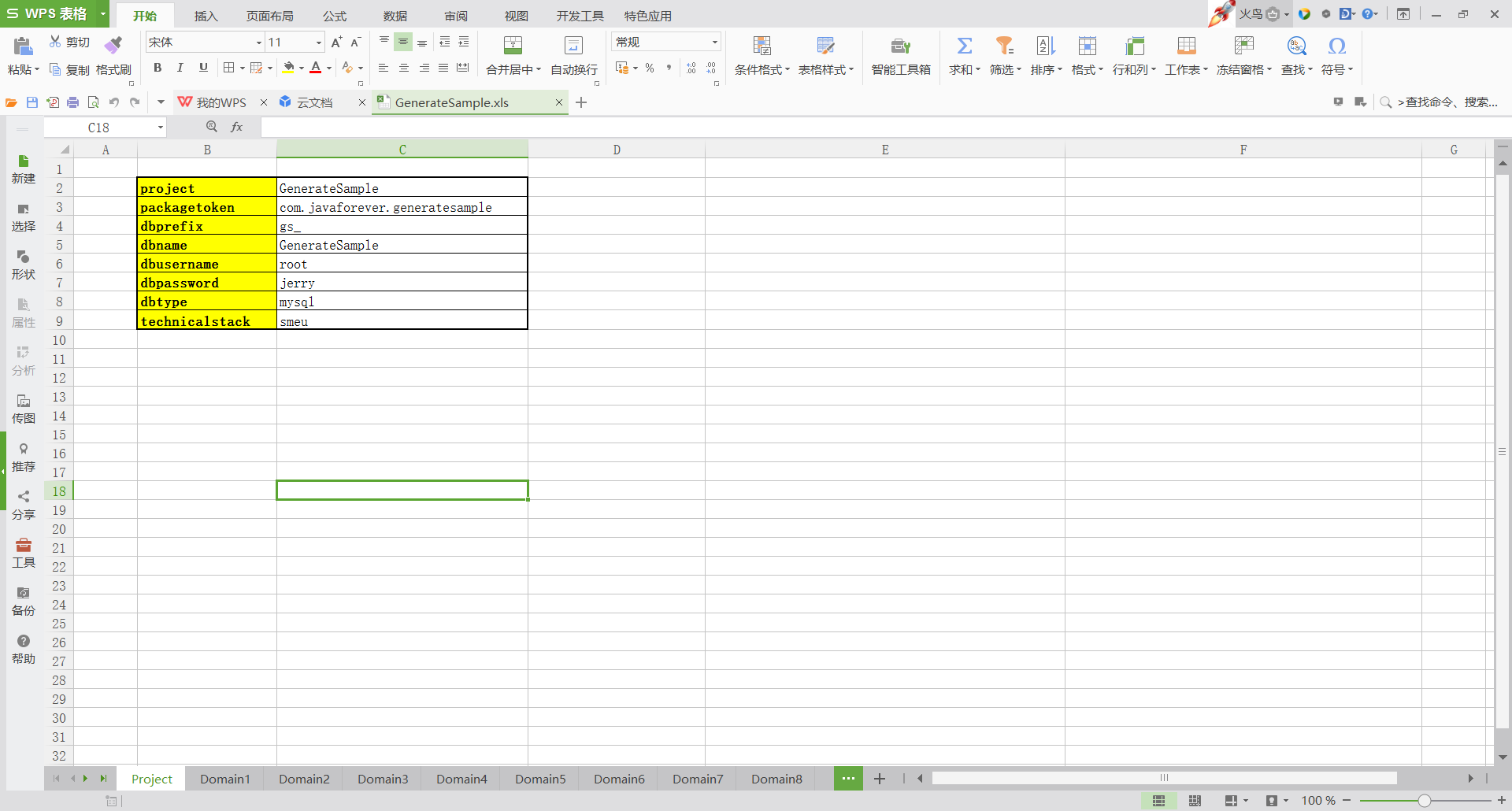
Task: Open the Name Box dropdown arrow
Action: click(161, 128)
